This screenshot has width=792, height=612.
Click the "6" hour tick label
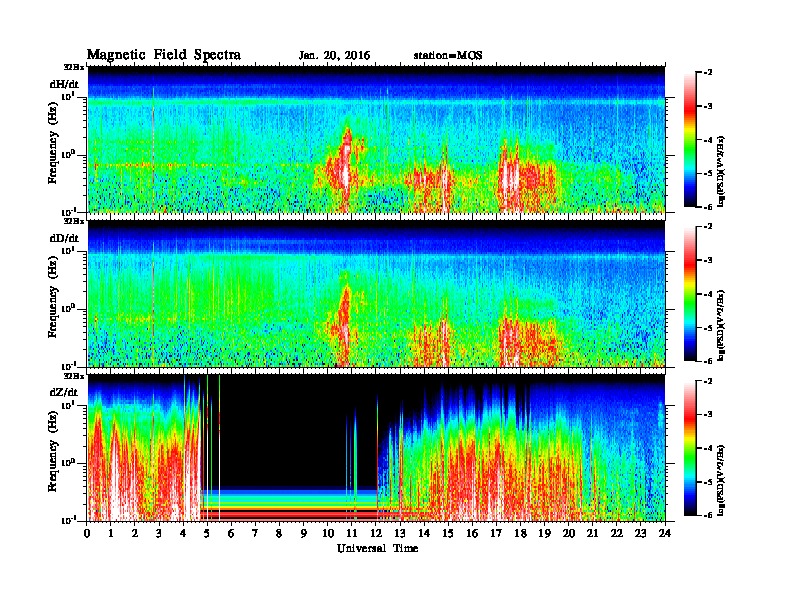tap(231, 534)
